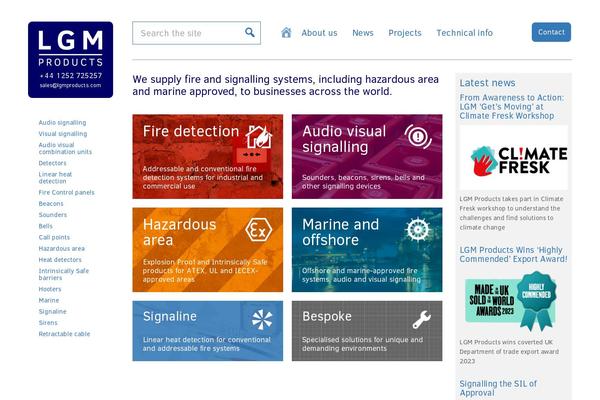Open the Technical info menu item
This screenshot has height=400, width=600.
point(465,33)
